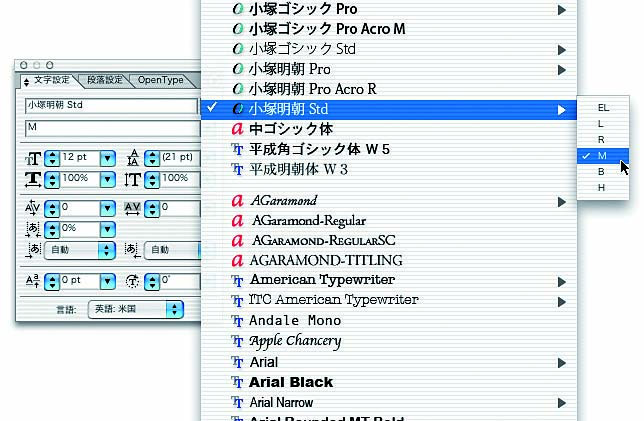Click the Type 1 icon of AGaramond-Regular
Image resolution: width=644 pixels, height=421 pixels.
click(238, 221)
